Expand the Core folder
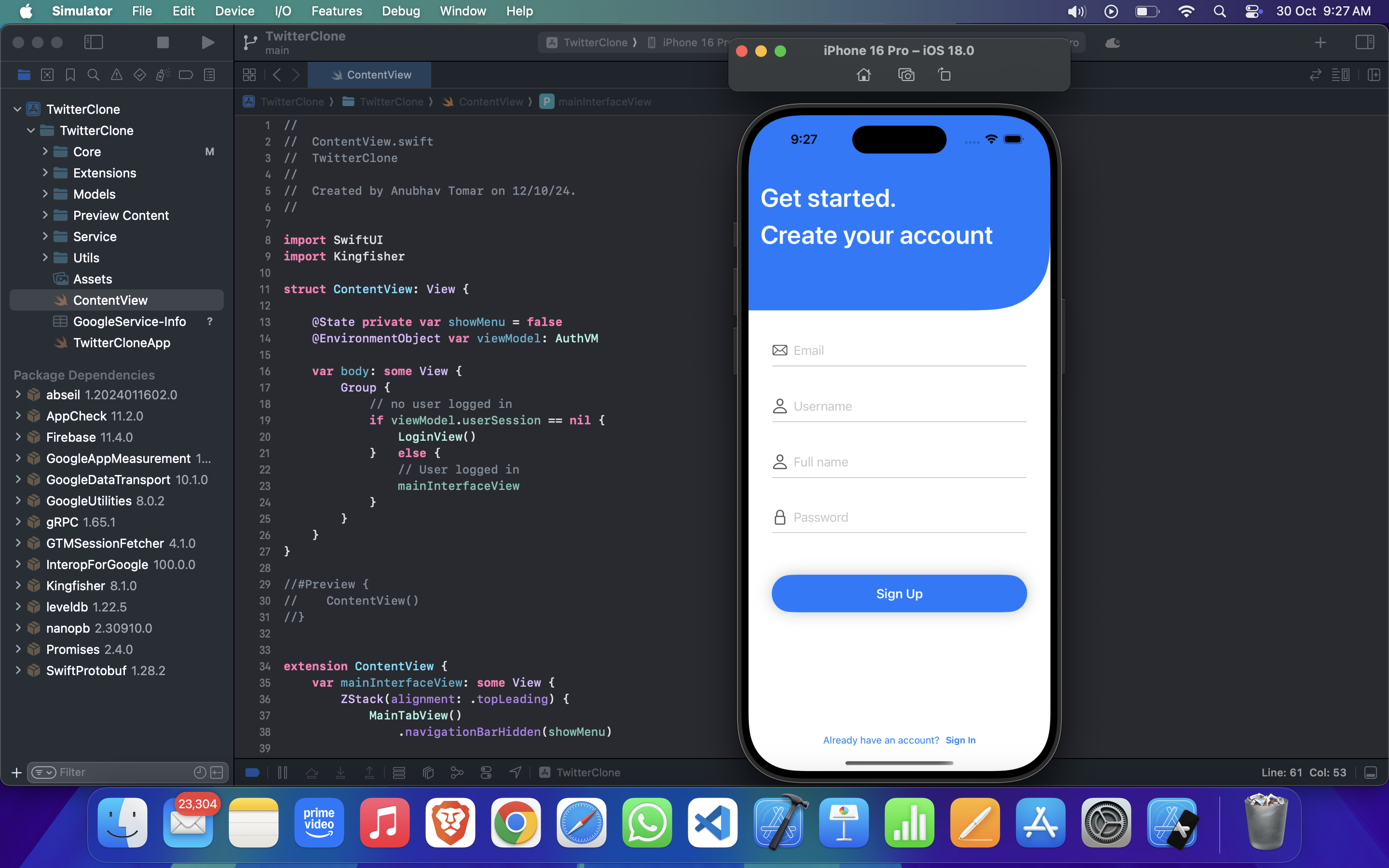 [x=45, y=151]
